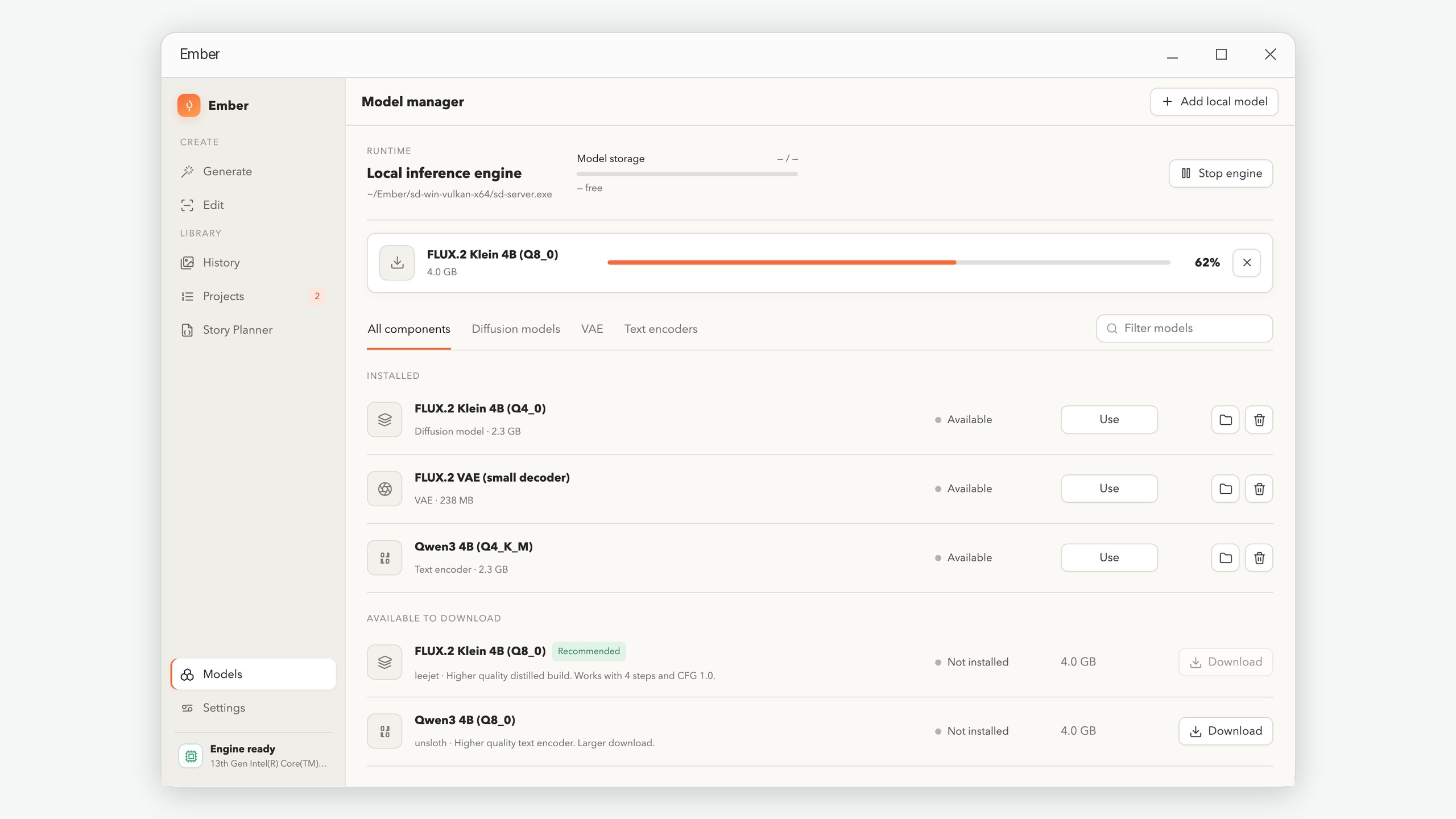Use the FLUX.2 VAE small decoder
Viewport: 1456px width, 819px height.
tap(1109, 489)
